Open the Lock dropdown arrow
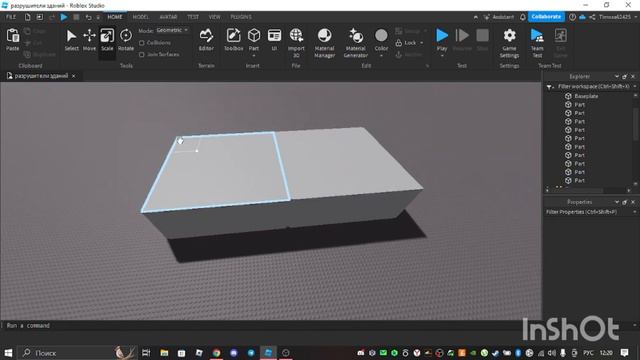 (422, 42)
